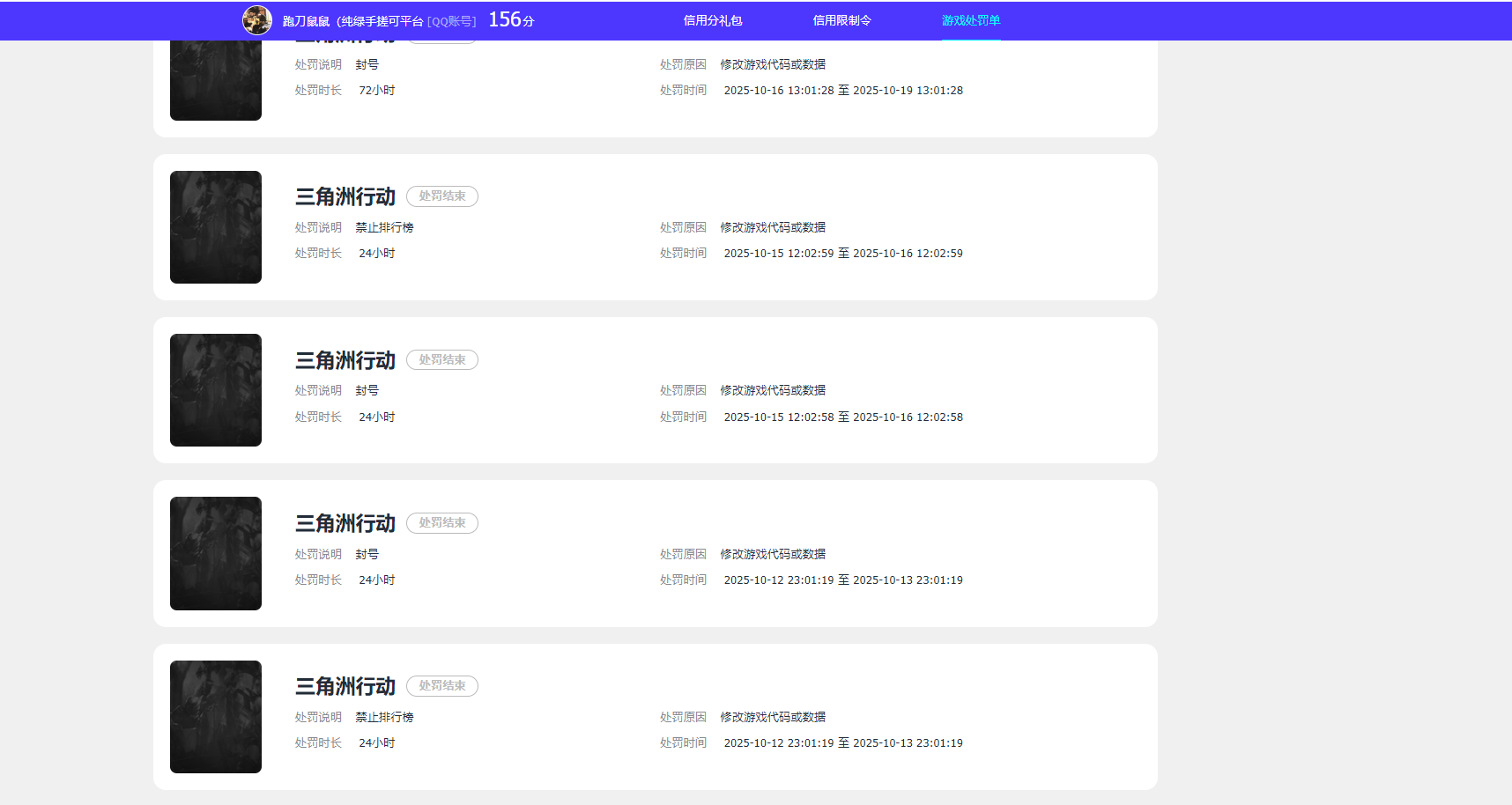Click the 72小时 punishment duration

click(x=377, y=91)
